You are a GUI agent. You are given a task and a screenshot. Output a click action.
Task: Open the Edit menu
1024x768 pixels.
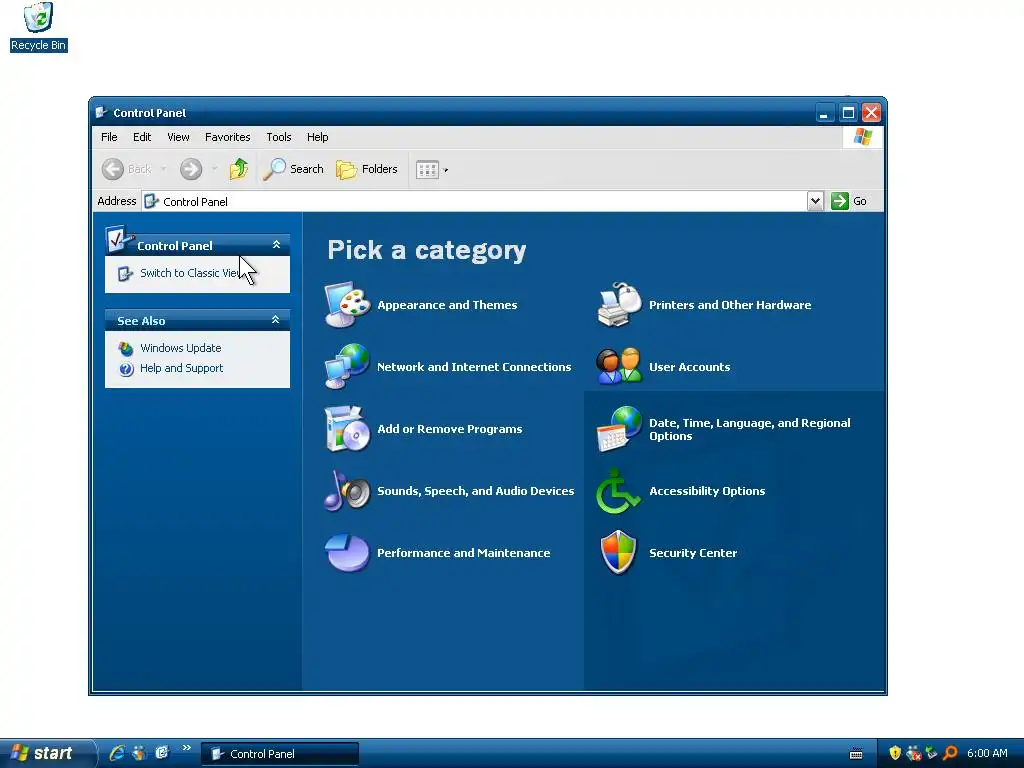tap(142, 137)
